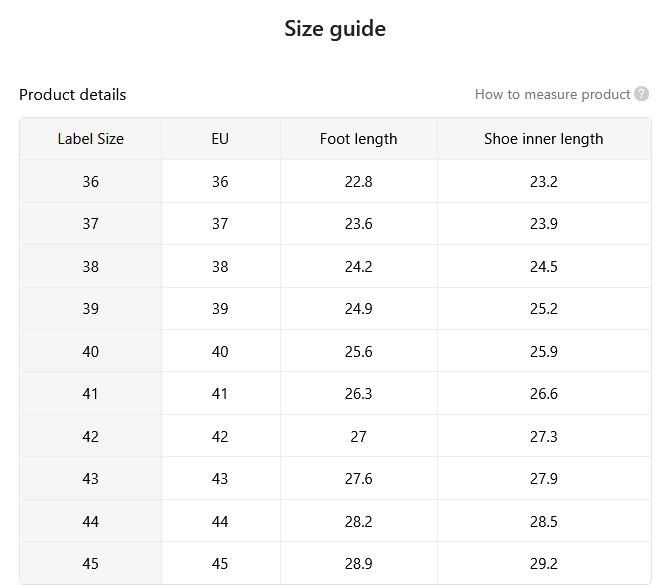Select label size 36 cell

point(91,181)
